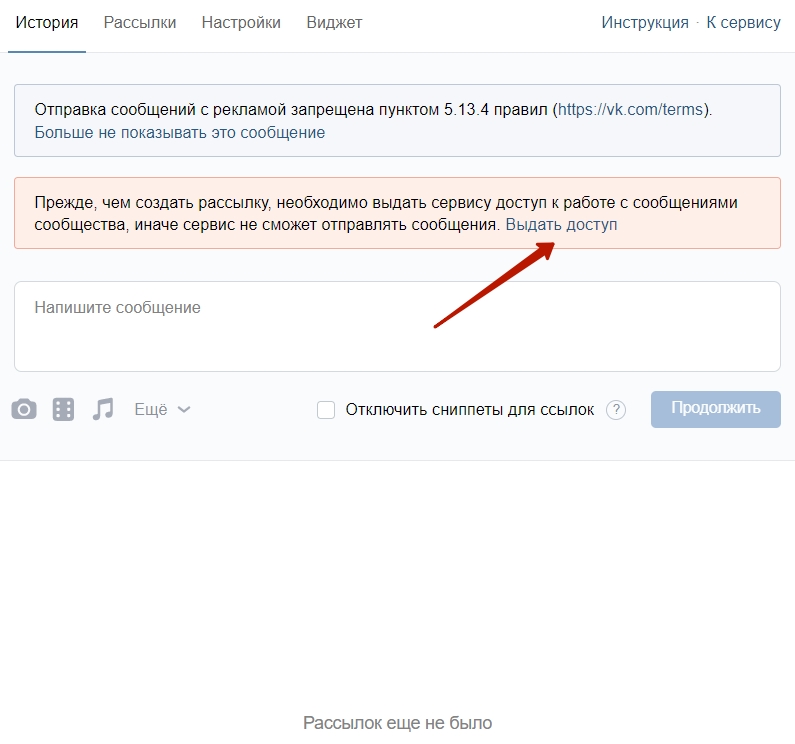Dismiss notice via 'Больше не показывать это сообщение'
The width and height of the screenshot is (795, 744).
click(179, 132)
